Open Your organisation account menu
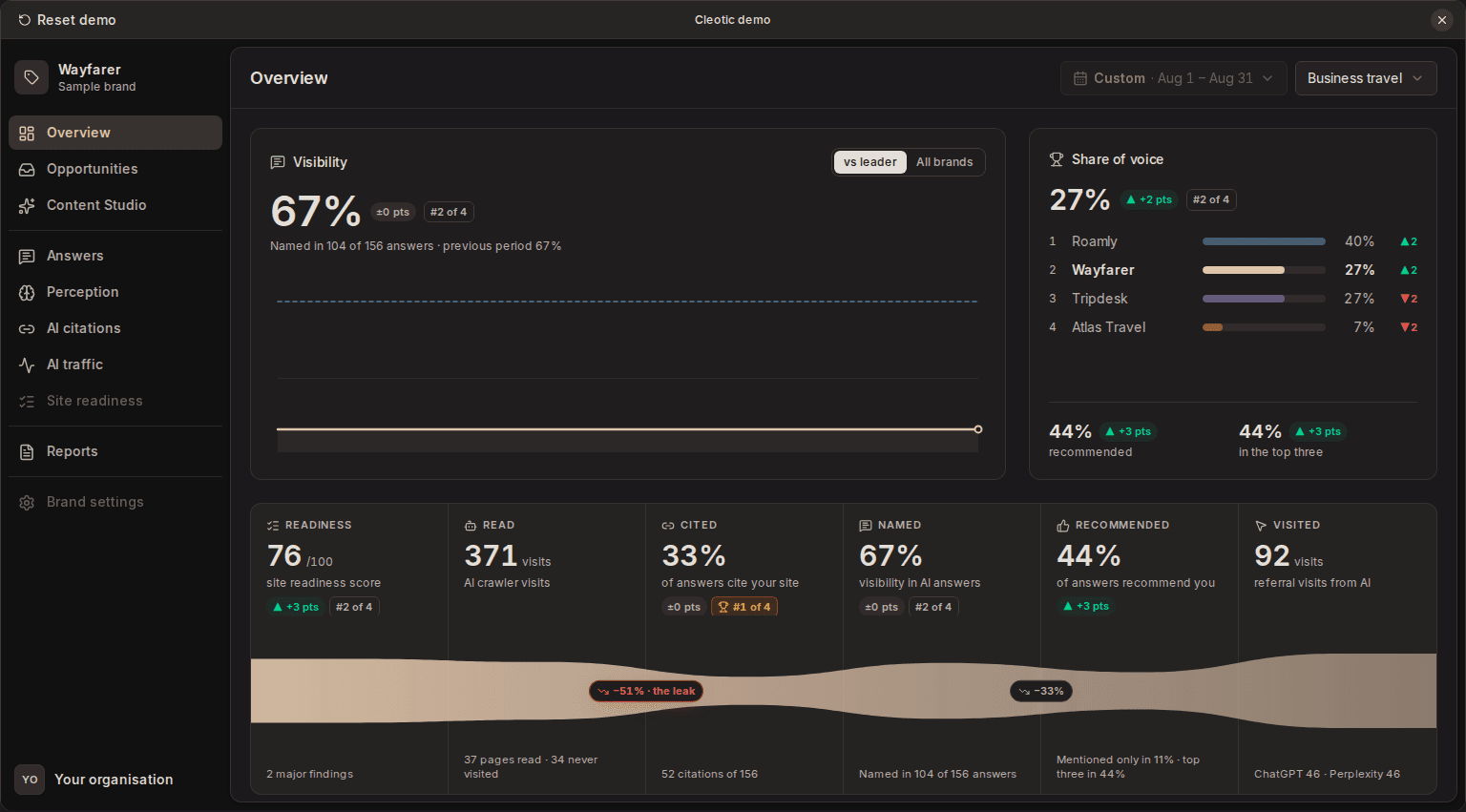The height and width of the screenshot is (812, 1466). (x=115, y=780)
